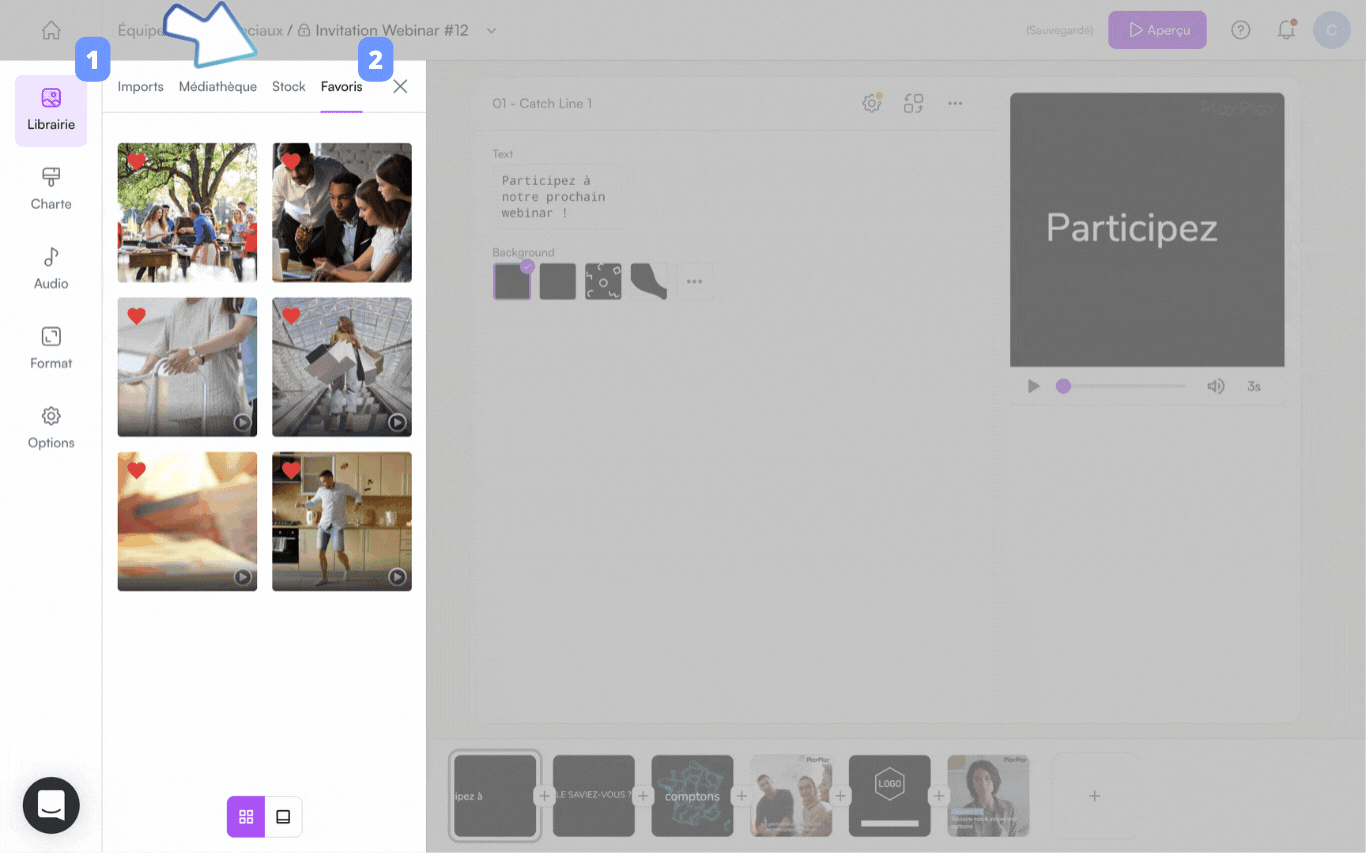The height and width of the screenshot is (853, 1366).
Task: Select the second plain background swatch
Action: (x=558, y=282)
